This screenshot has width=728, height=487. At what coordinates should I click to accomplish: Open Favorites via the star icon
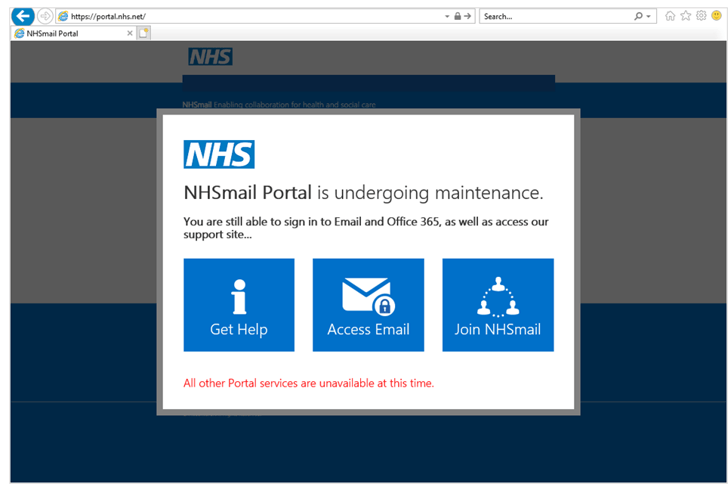click(686, 16)
